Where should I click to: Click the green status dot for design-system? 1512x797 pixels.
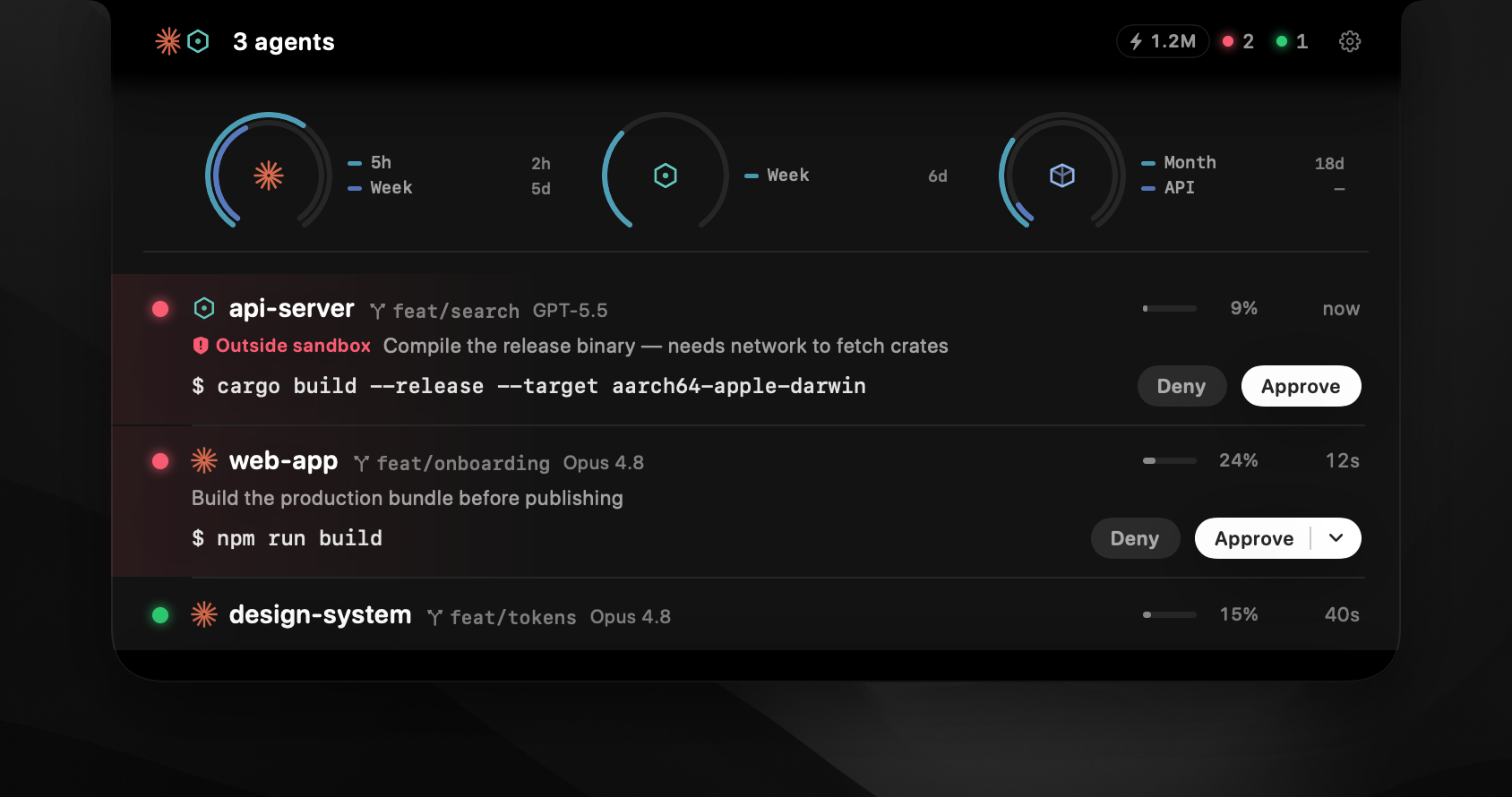(160, 615)
